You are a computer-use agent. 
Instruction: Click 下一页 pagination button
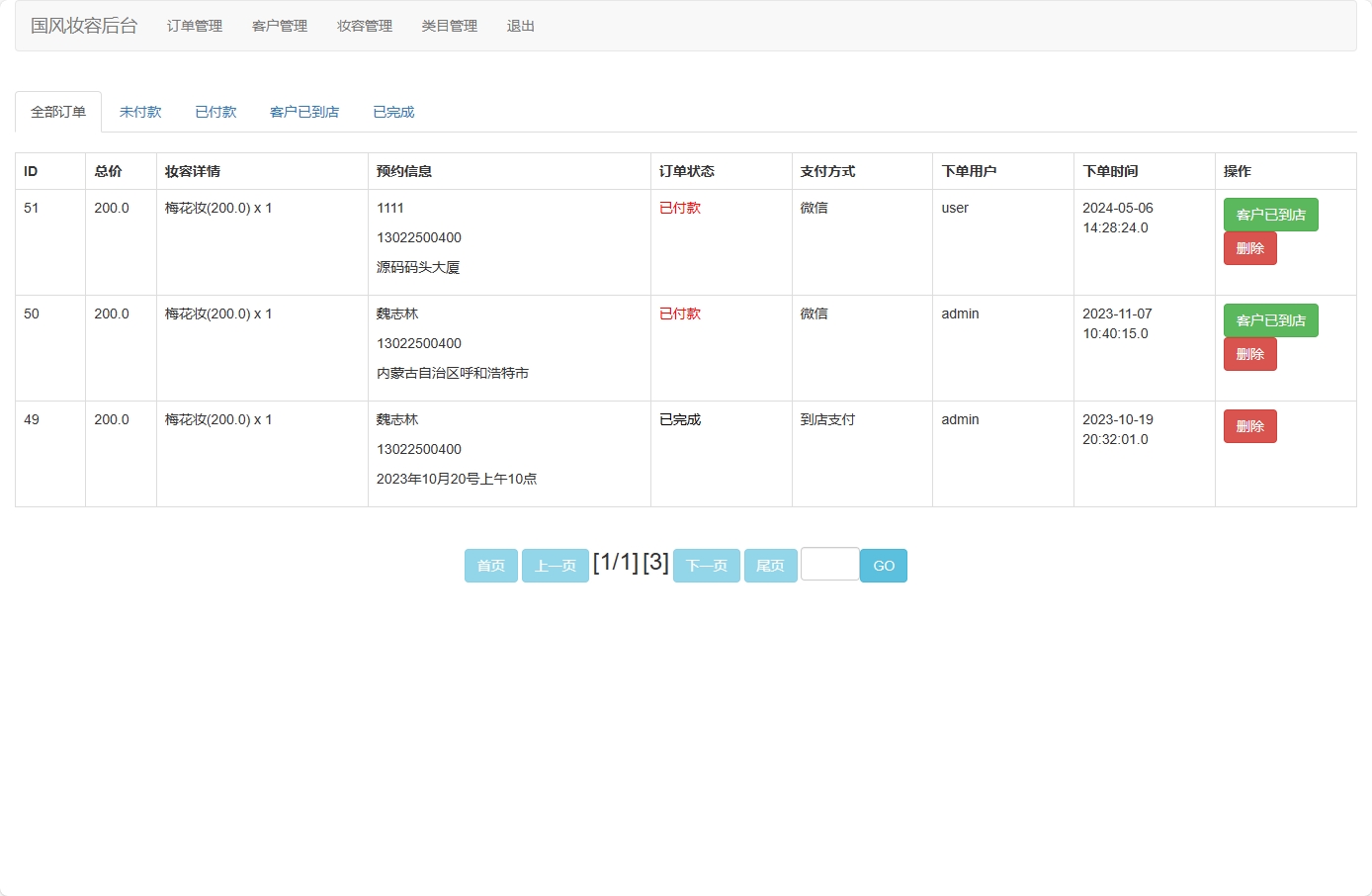pyautogui.click(x=706, y=565)
